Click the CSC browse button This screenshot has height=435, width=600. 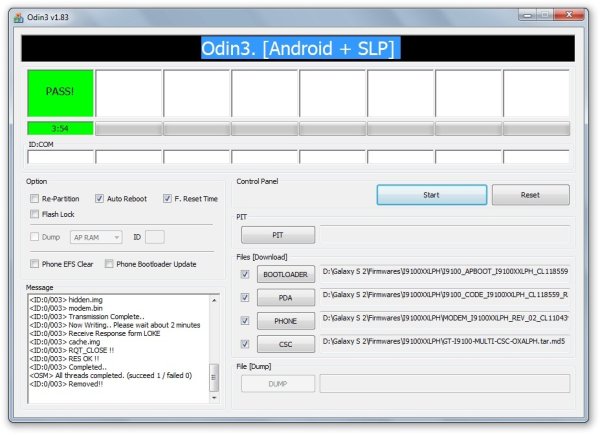285,344
